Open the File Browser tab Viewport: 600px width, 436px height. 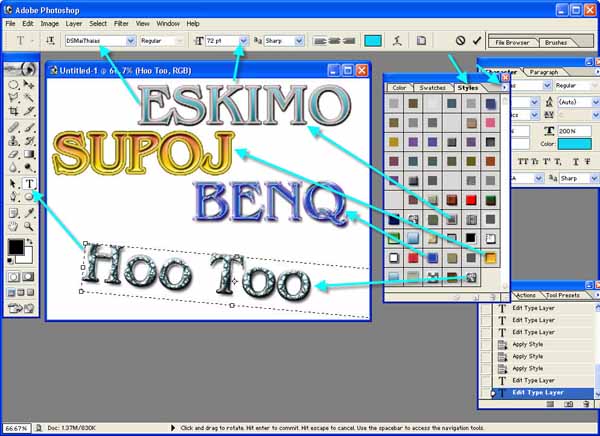512,42
